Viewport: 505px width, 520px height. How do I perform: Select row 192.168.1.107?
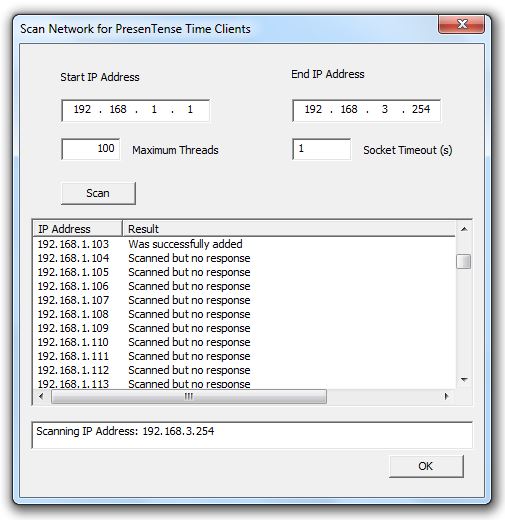point(244,300)
